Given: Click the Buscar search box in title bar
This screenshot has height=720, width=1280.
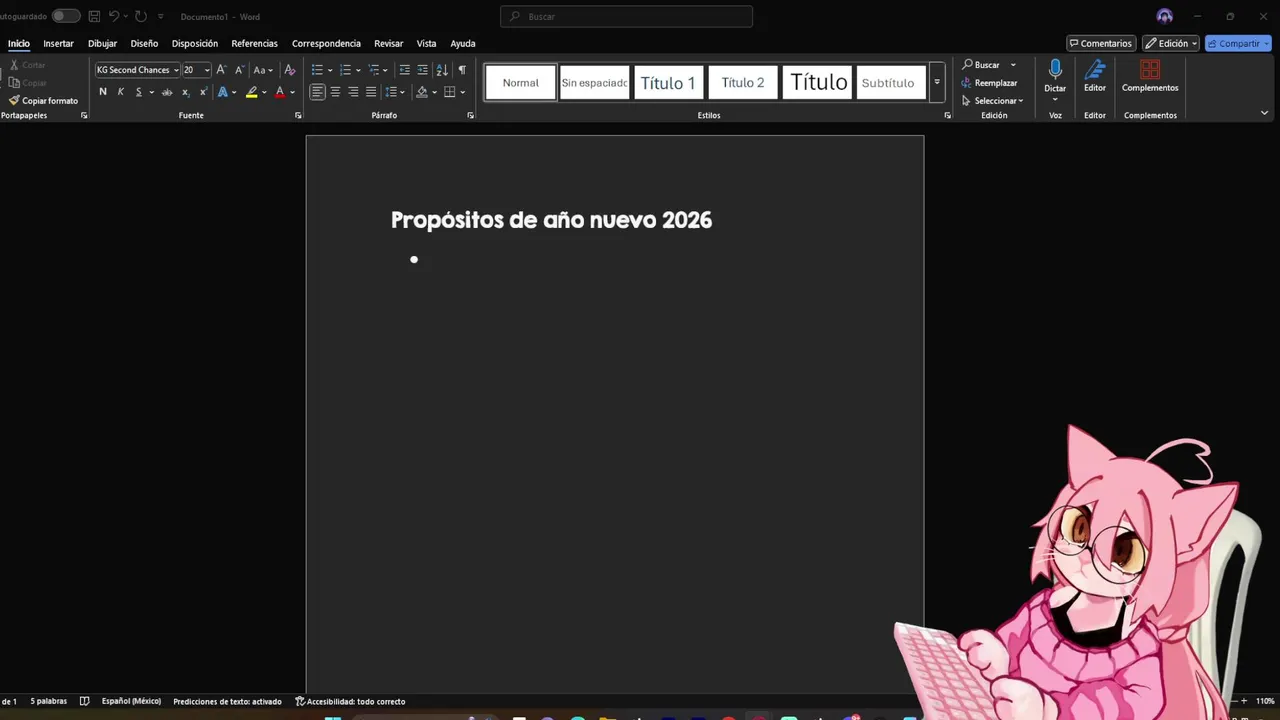Looking at the screenshot, I should tap(626, 16).
